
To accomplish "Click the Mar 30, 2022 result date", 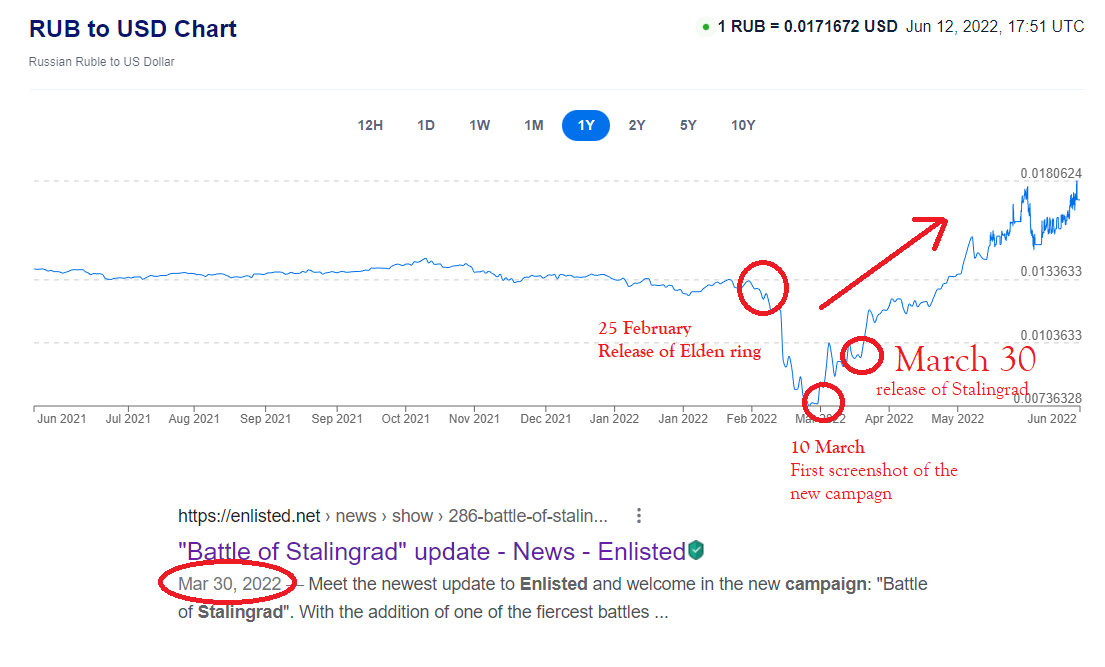I will [230, 584].
